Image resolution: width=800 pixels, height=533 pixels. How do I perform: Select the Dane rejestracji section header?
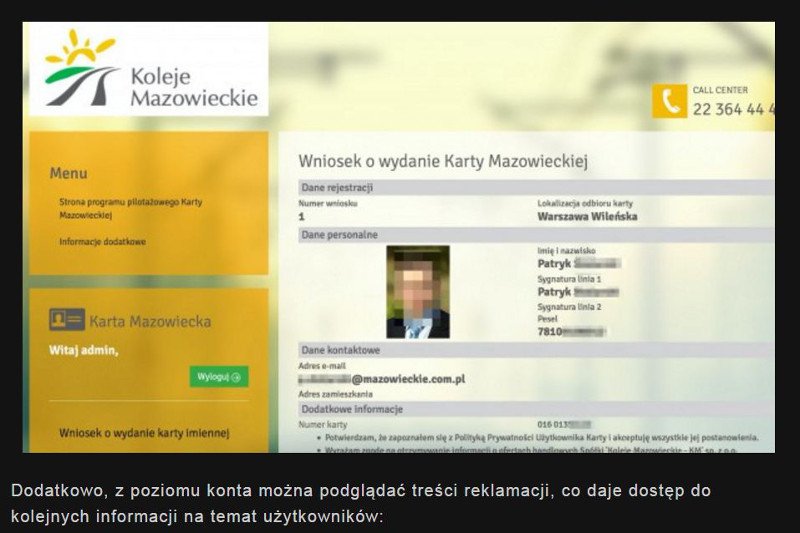tap(536, 187)
